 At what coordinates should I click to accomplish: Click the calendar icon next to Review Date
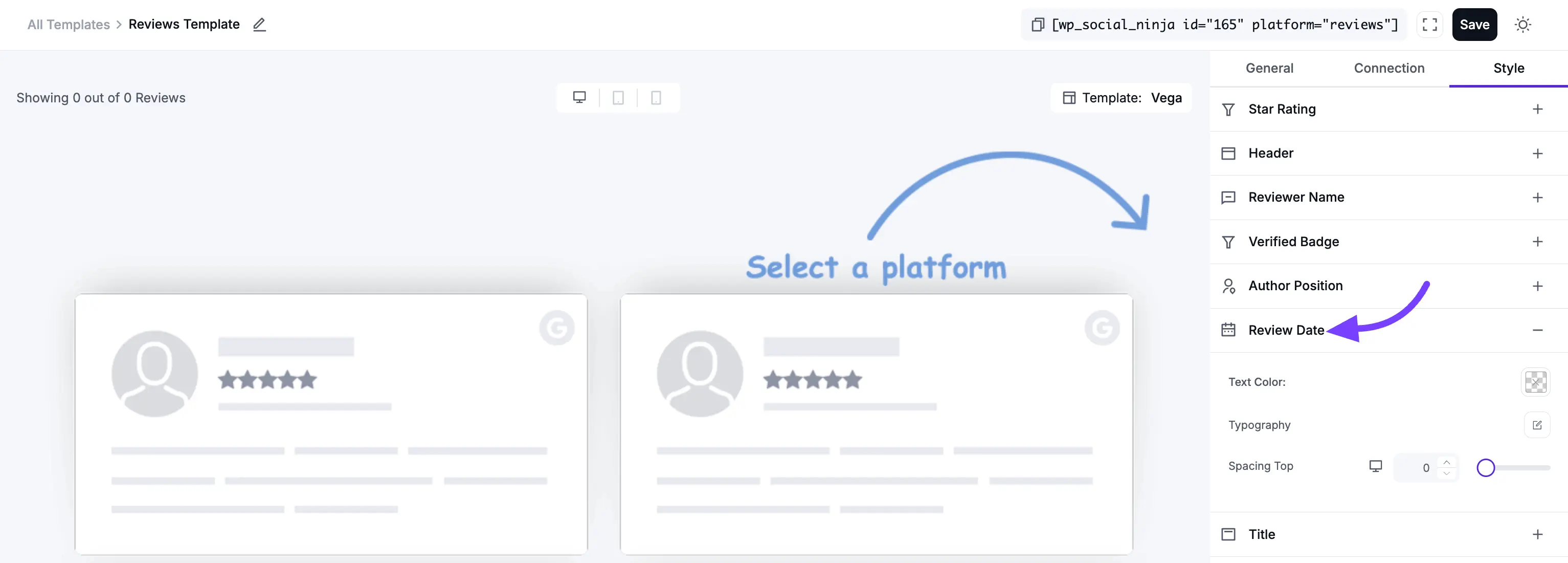[1228, 330]
